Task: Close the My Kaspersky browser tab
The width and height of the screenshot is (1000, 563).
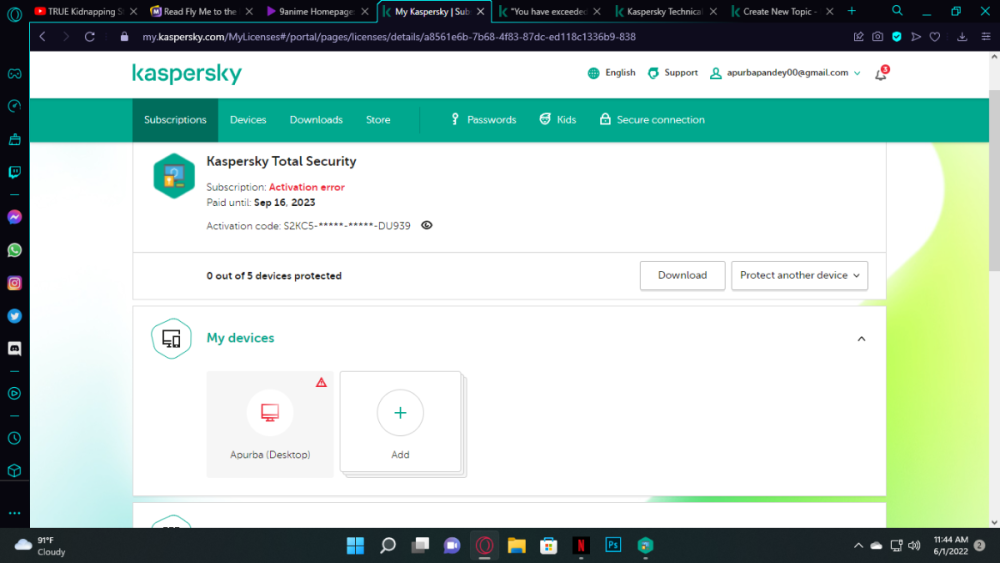Action: coord(480,11)
